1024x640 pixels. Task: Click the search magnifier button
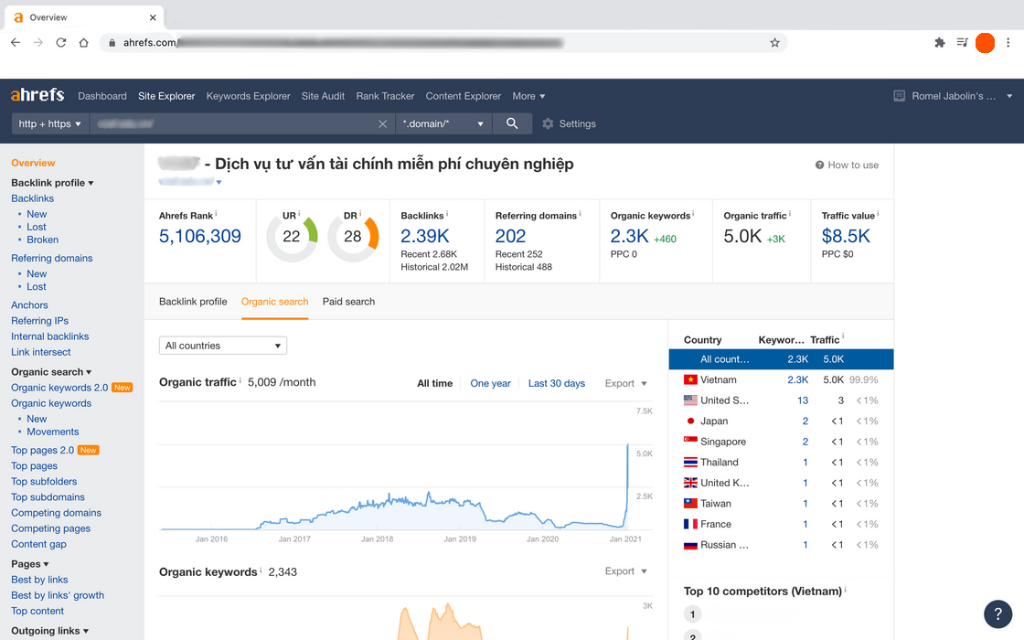click(x=512, y=124)
